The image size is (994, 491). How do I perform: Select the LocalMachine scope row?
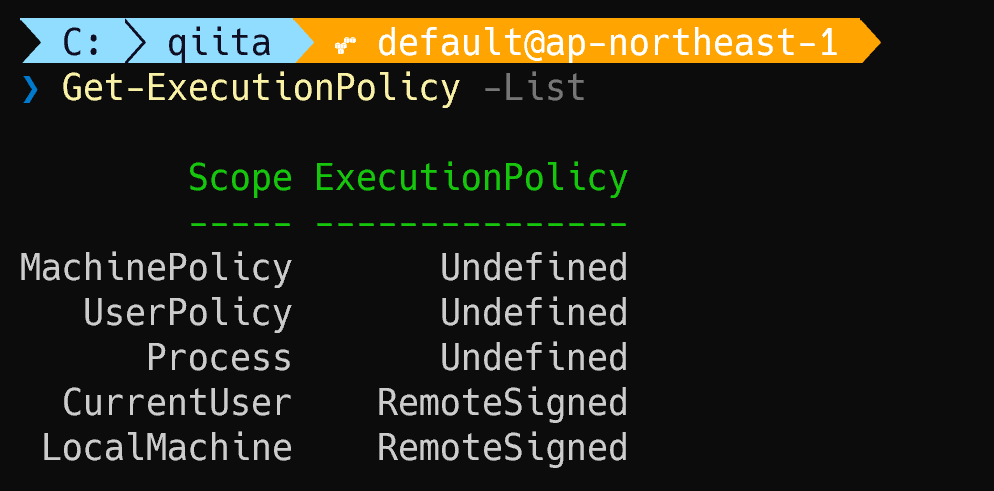(x=167, y=448)
